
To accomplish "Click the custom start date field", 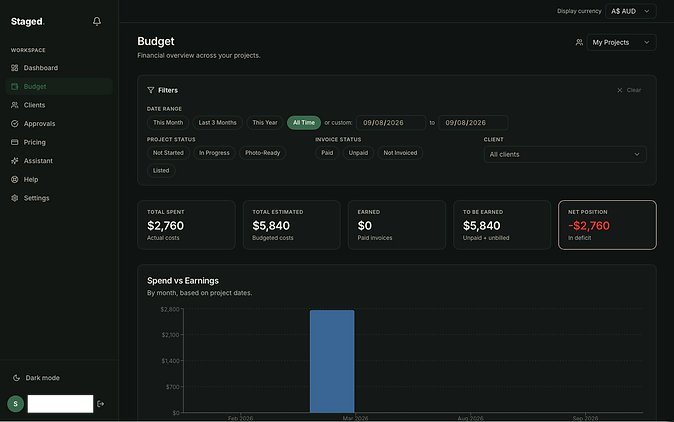I will [391, 122].
